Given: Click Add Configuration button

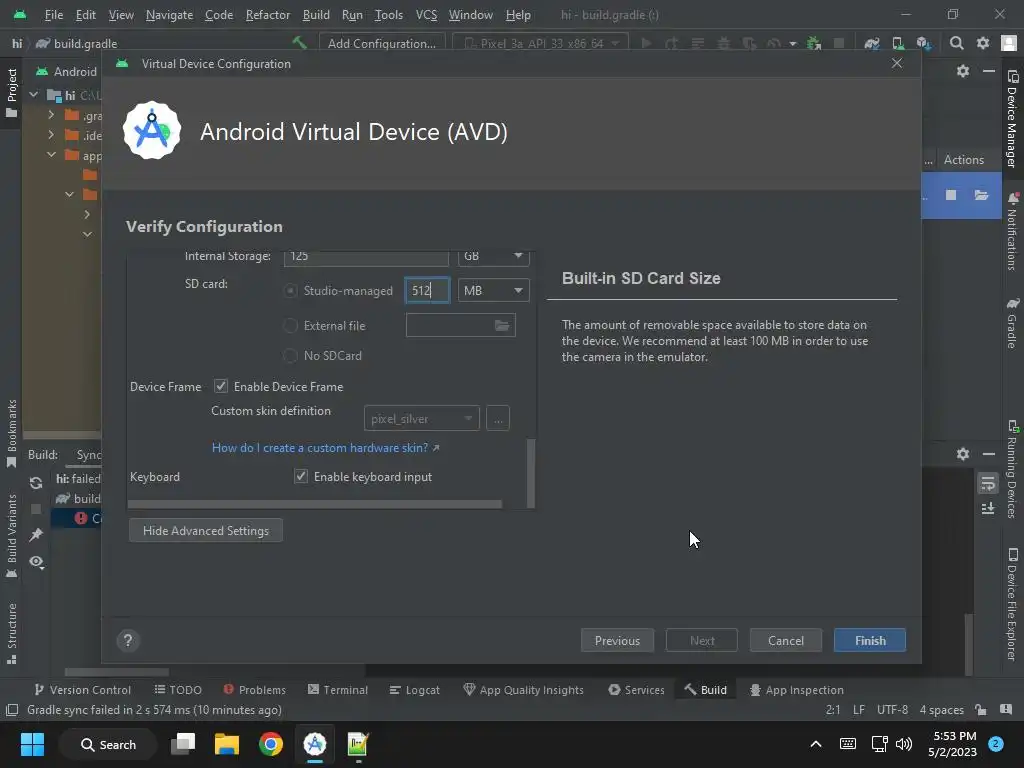Looking at the screenshot, I should pos(381,43).
